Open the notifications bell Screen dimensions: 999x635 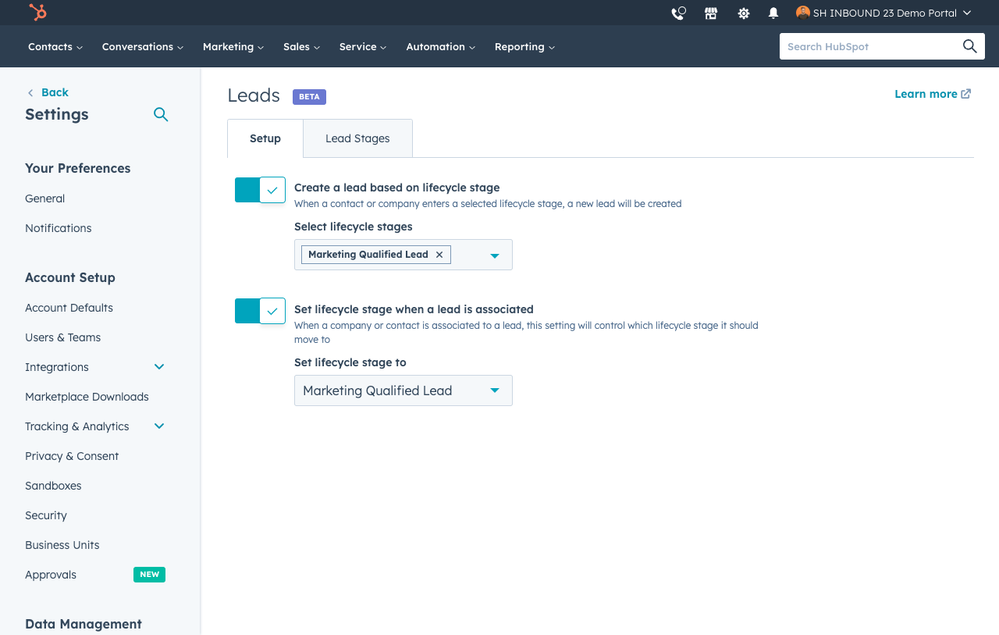773,13
